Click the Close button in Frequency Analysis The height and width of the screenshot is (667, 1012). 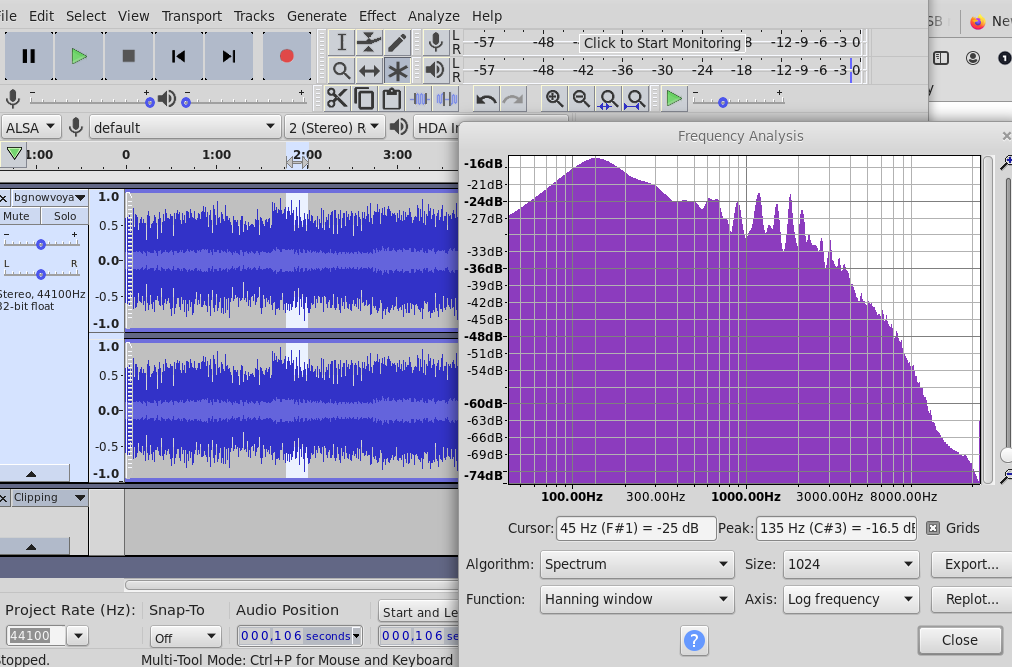[960, 640]
